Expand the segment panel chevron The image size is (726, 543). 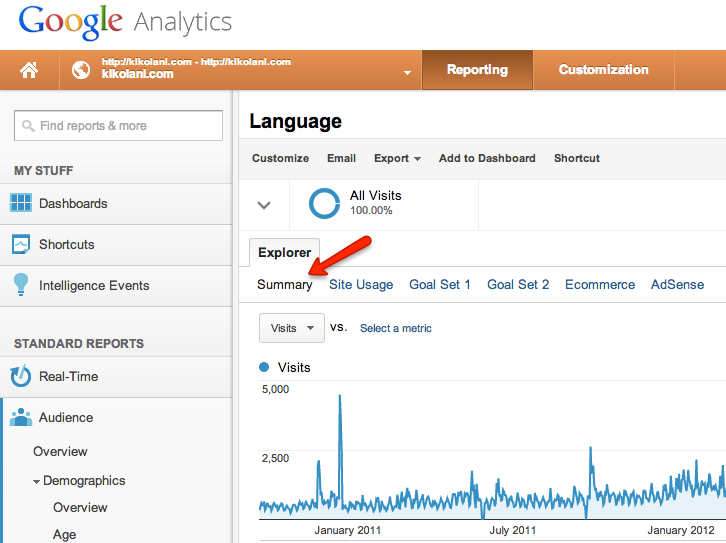coord(264,205)
